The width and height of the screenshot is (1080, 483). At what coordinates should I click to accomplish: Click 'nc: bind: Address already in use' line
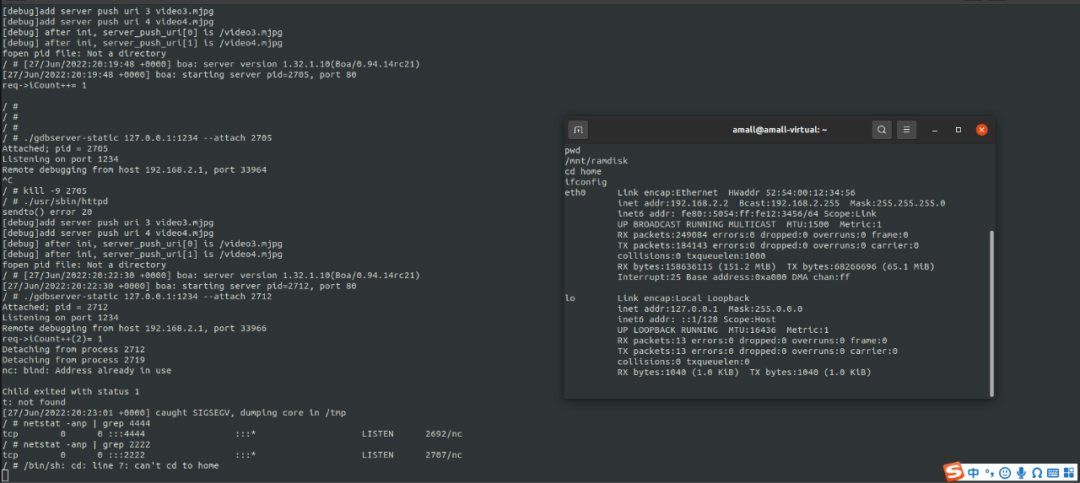tap(87, 371)
